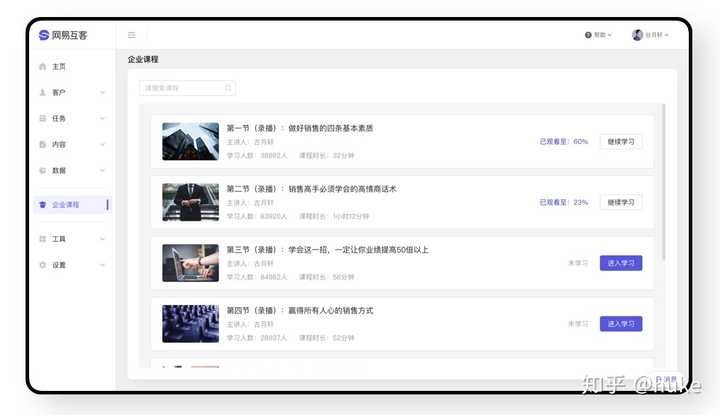The image size is (720, 415).
Task: Expand the 内容 menu chevron
Action: click(102, 144)
